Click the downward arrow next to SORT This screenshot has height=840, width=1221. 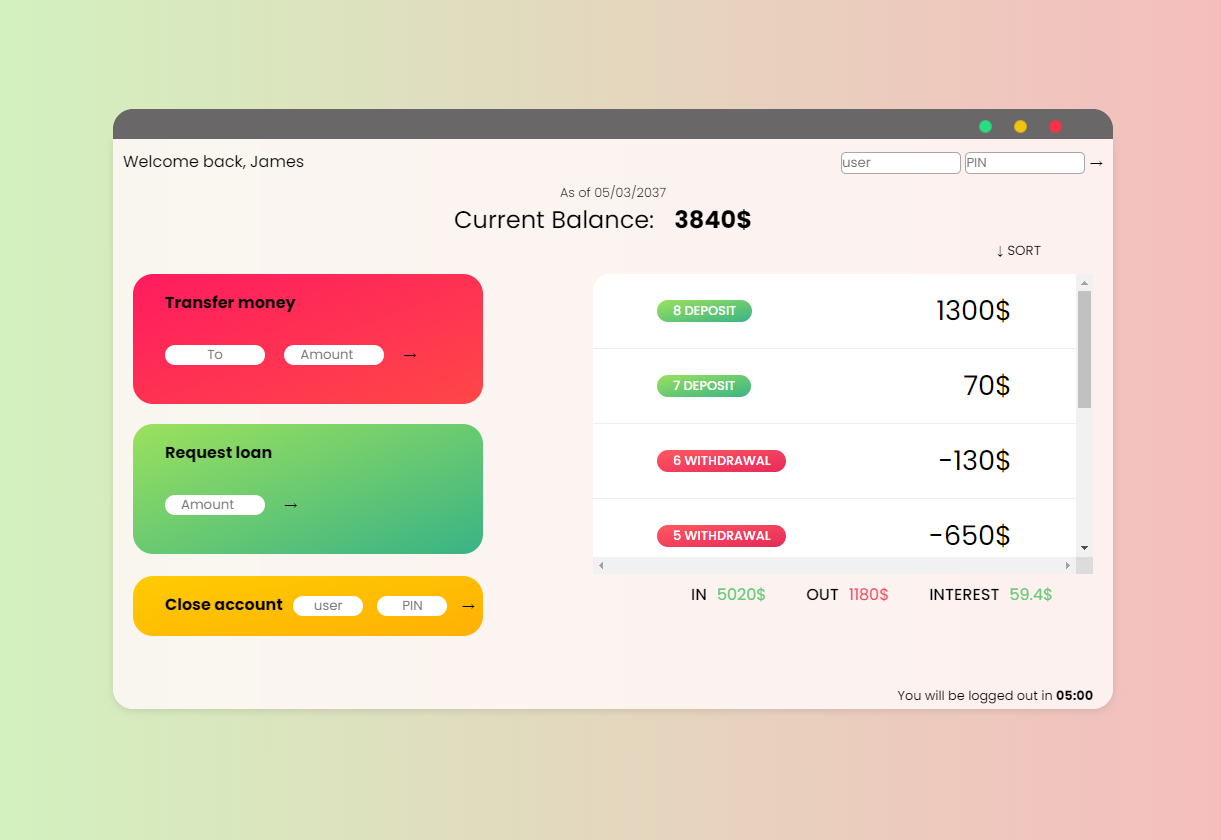pos(998,250)
